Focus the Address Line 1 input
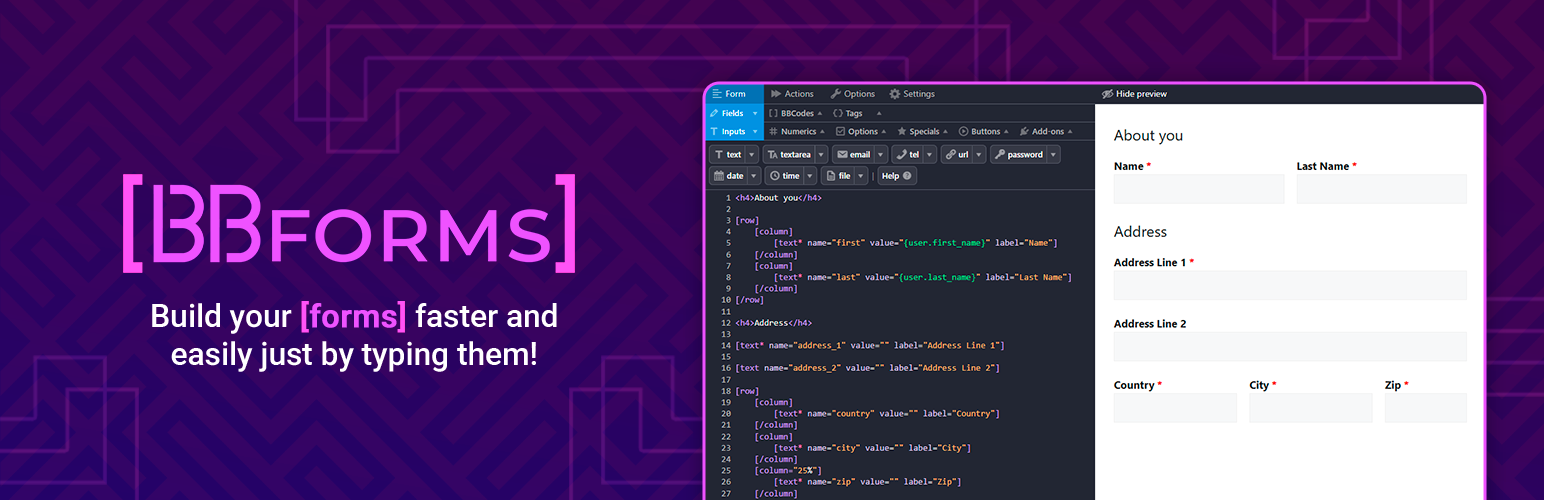This screenshot has width=1544, height=500. coord(1290,285)
